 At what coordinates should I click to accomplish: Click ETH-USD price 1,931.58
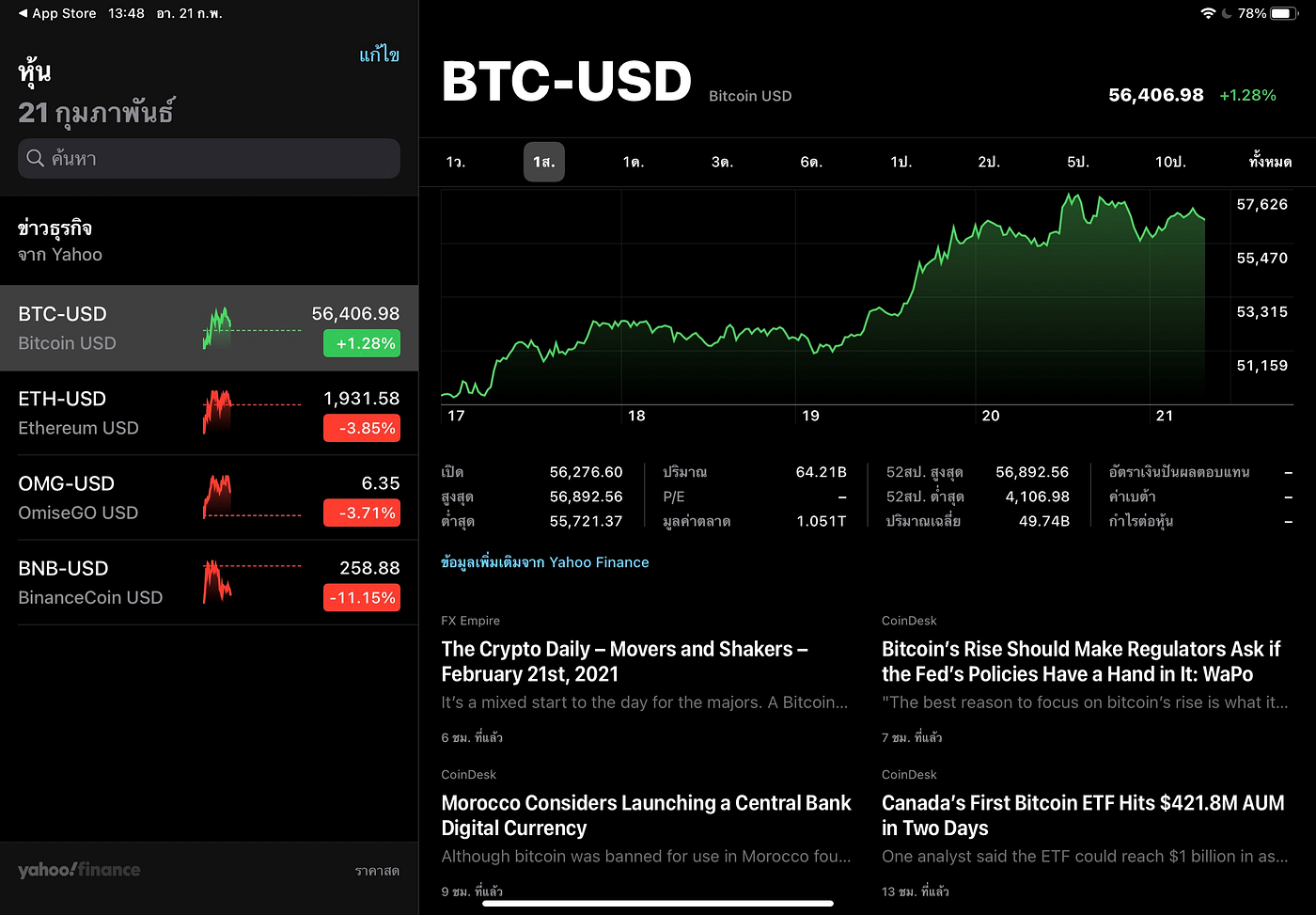pos(361,399)
